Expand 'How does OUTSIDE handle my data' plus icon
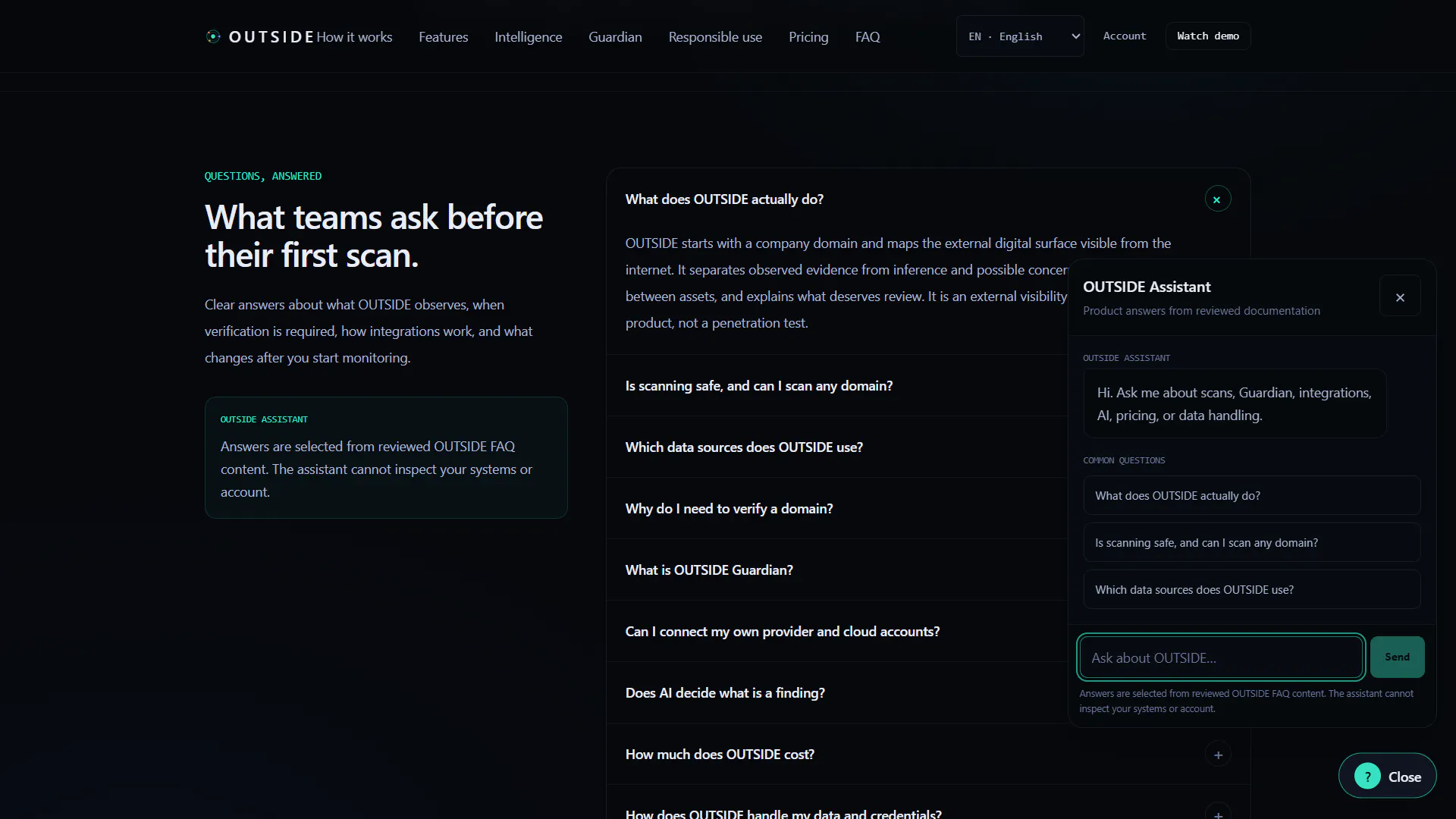The image size is (1456, 819). point(1218,814)
